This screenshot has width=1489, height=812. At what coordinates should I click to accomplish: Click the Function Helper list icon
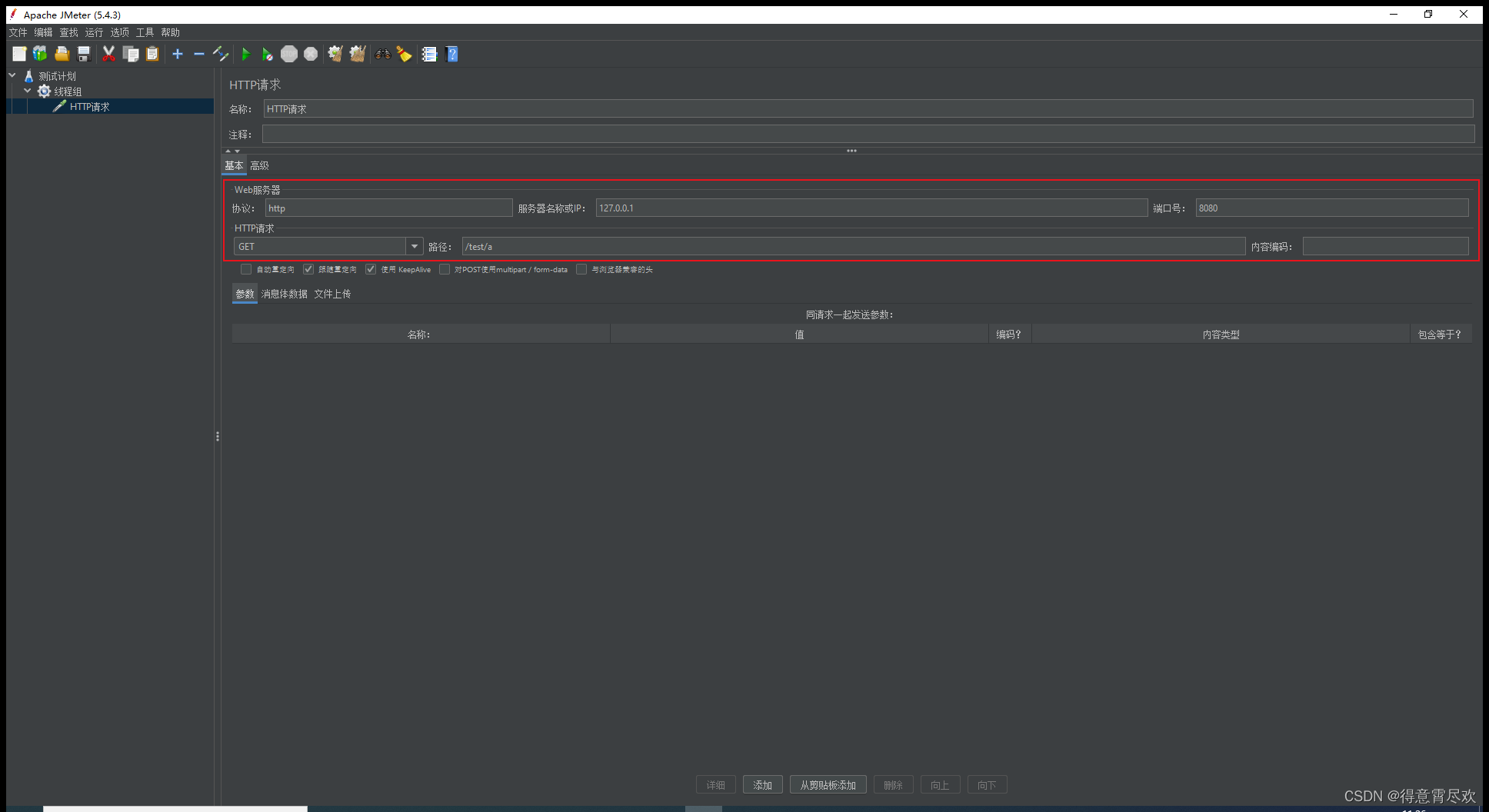click(x=429, y=54)
